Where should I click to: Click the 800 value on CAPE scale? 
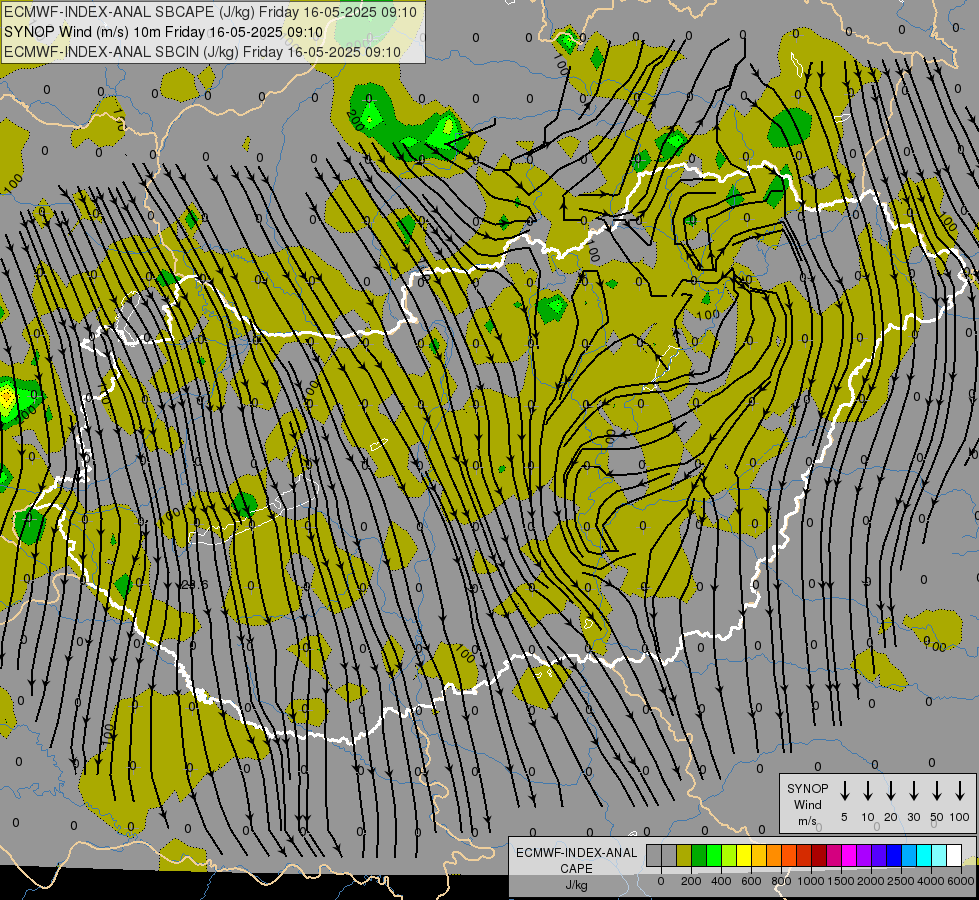(x=781, y=881)
